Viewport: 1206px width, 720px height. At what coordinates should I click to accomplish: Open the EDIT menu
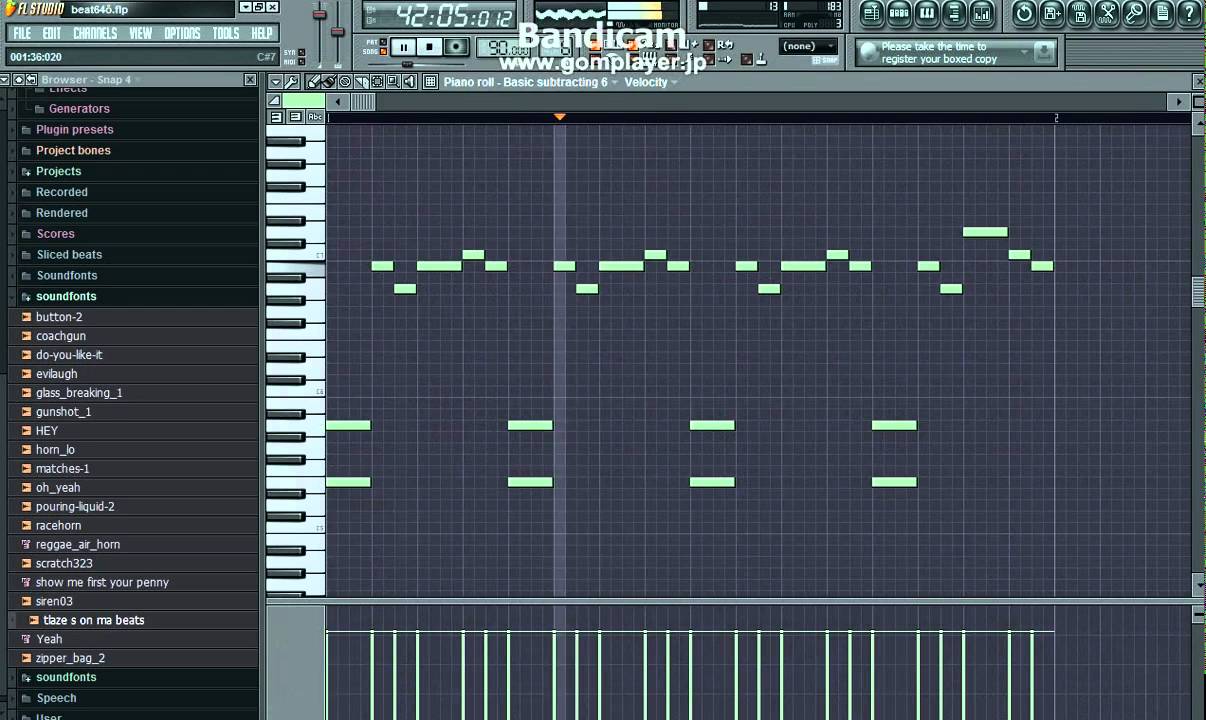click(x=52, y=33)
